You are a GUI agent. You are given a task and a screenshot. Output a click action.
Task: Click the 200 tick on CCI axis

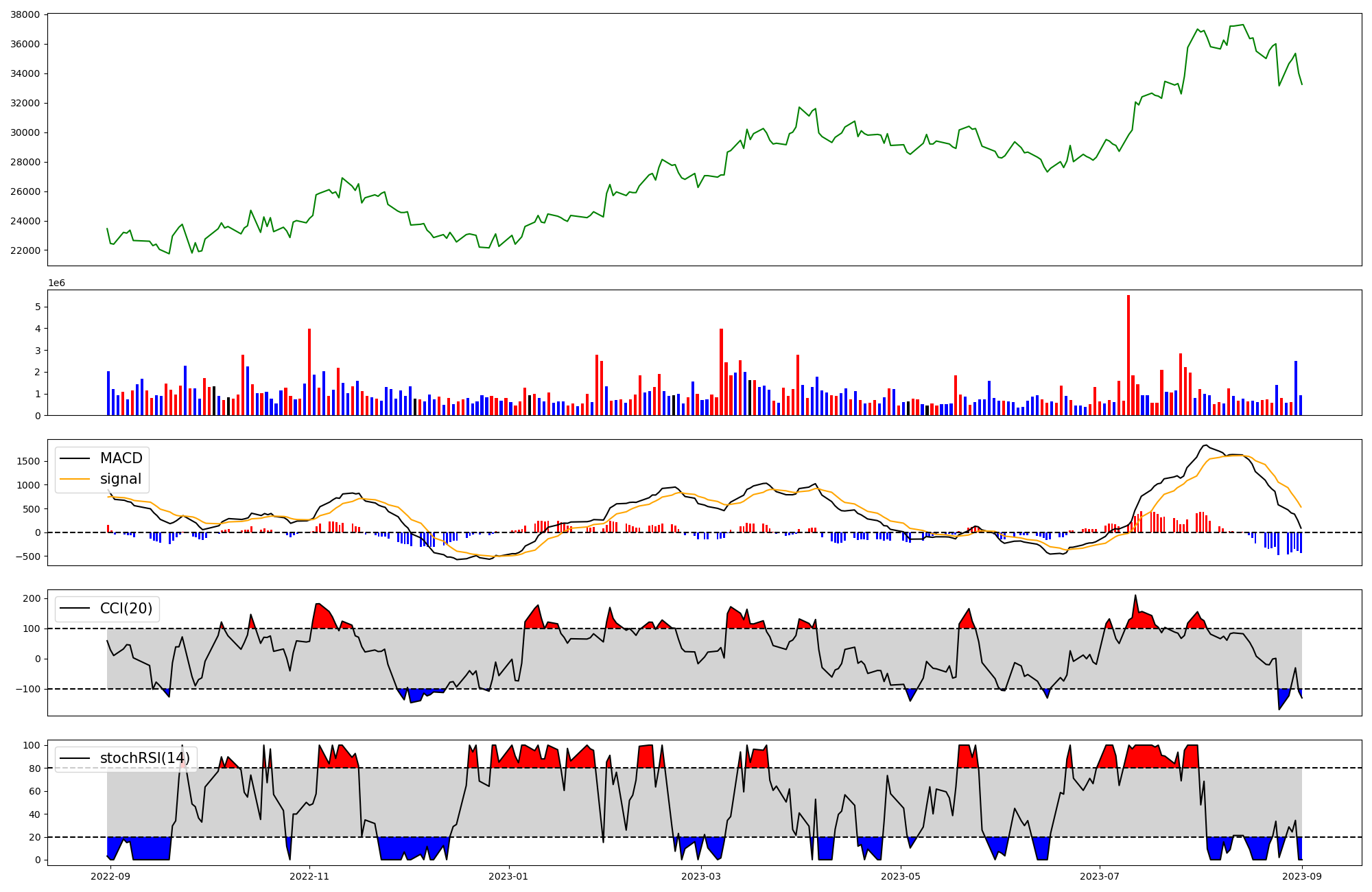32,598
